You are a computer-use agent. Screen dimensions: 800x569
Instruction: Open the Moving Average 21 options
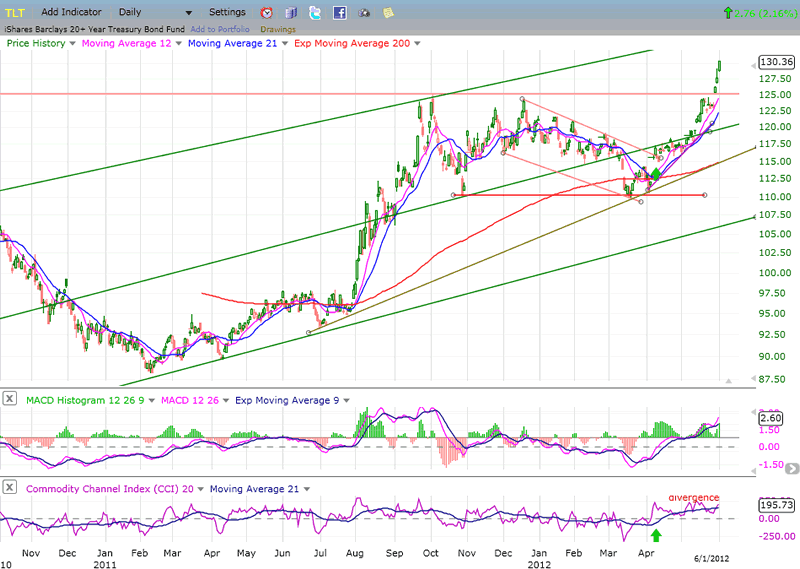(283, 43)
